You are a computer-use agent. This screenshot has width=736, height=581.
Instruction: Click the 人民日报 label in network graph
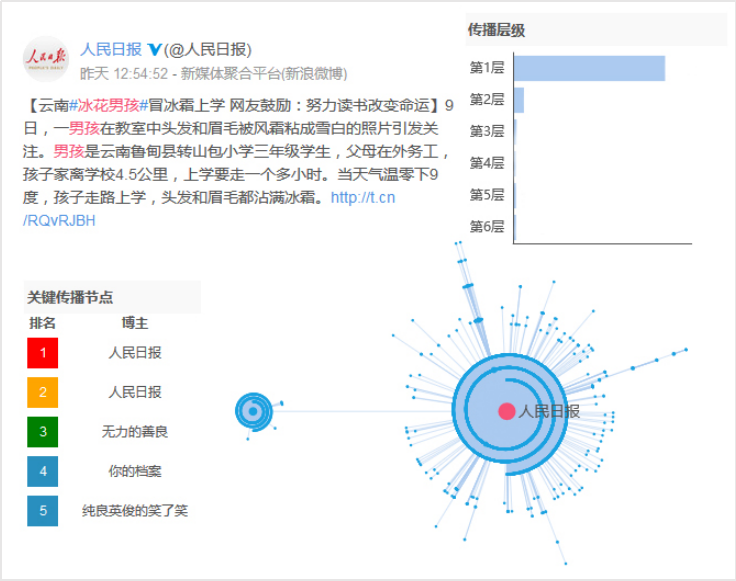pyautogui.click(x=549, y=412)
